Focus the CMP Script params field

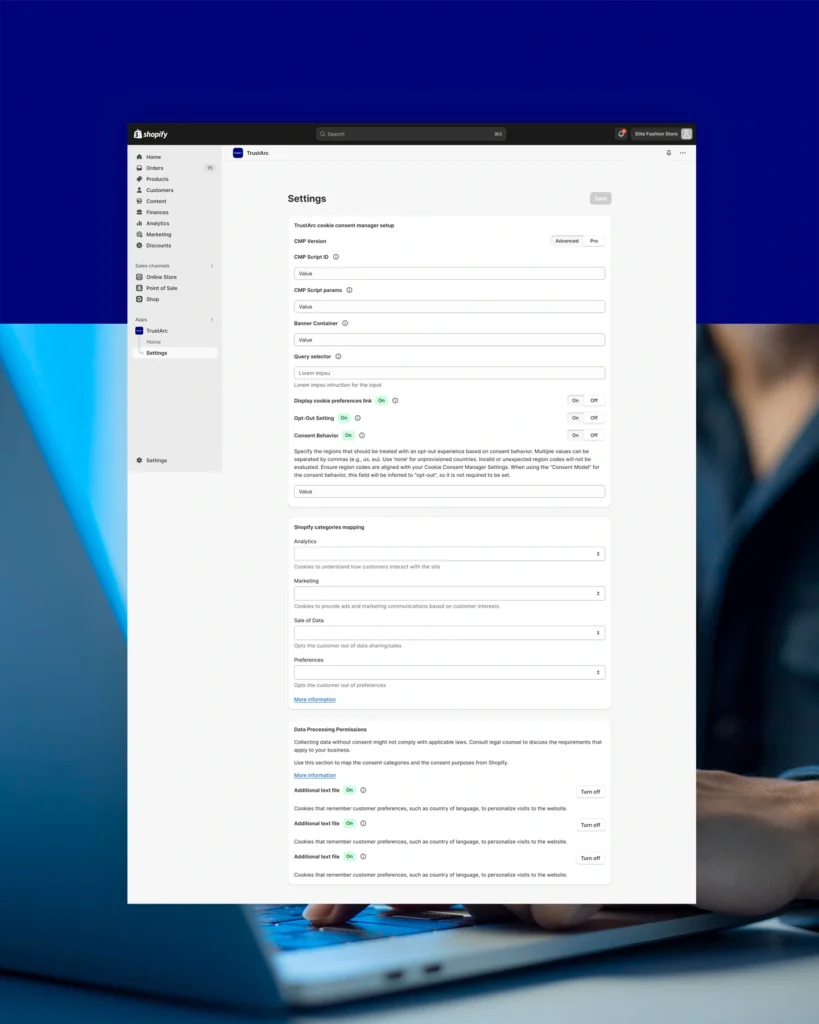pyautogui.click(x=449, y=306)
